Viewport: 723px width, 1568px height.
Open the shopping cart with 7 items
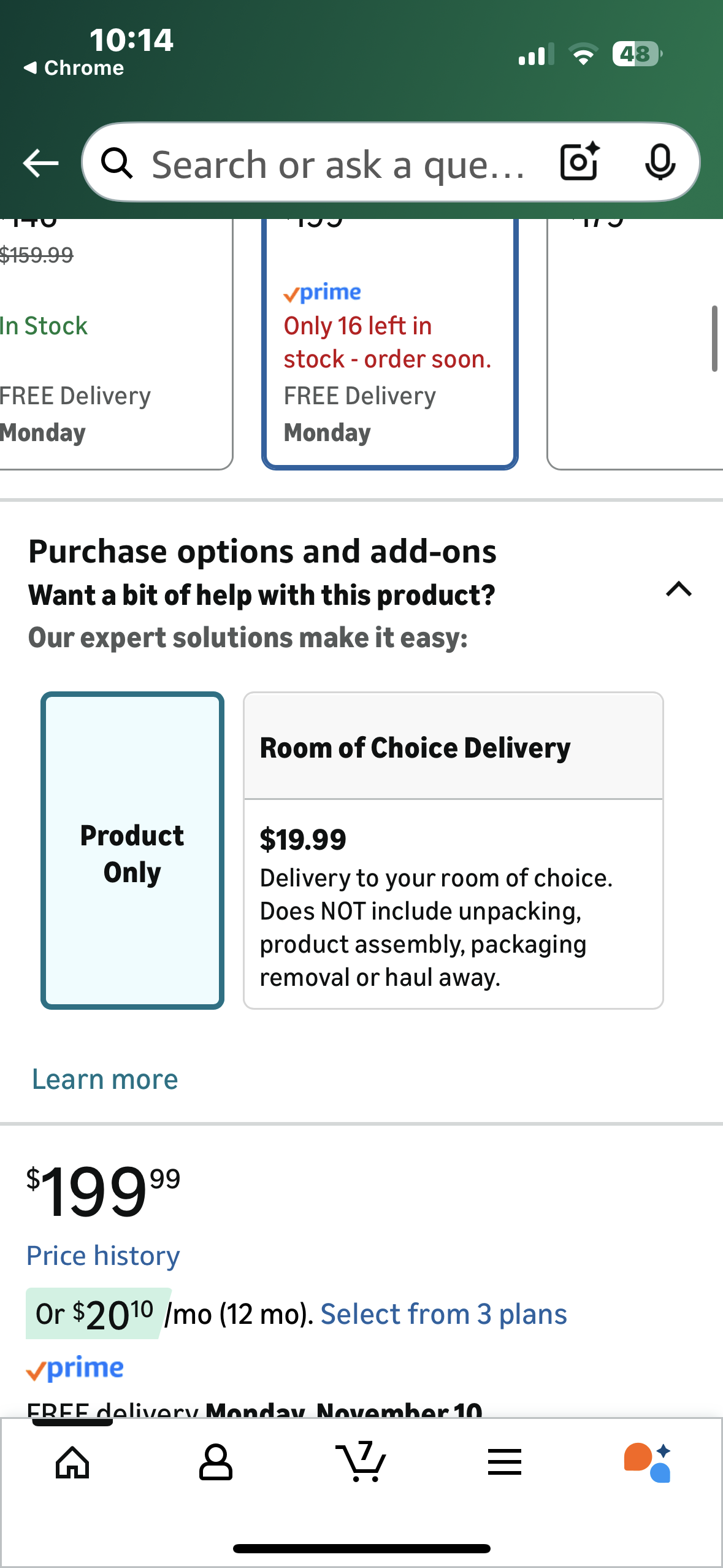pyautogui.click(x=361, y=1462)
